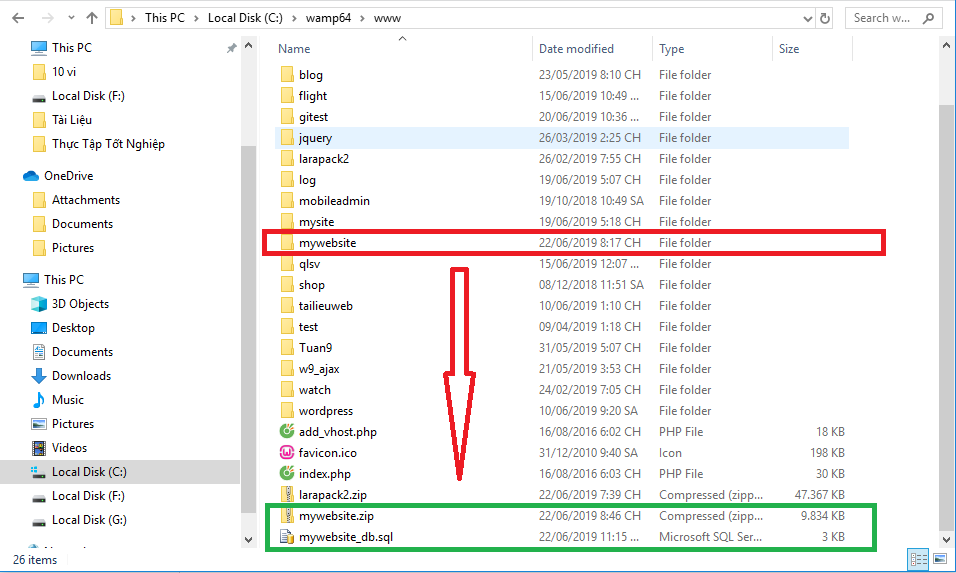Screen dimensions: 956x573
Task: Select Local Disk (F:) under This PC tree
Action: (88, 496)
